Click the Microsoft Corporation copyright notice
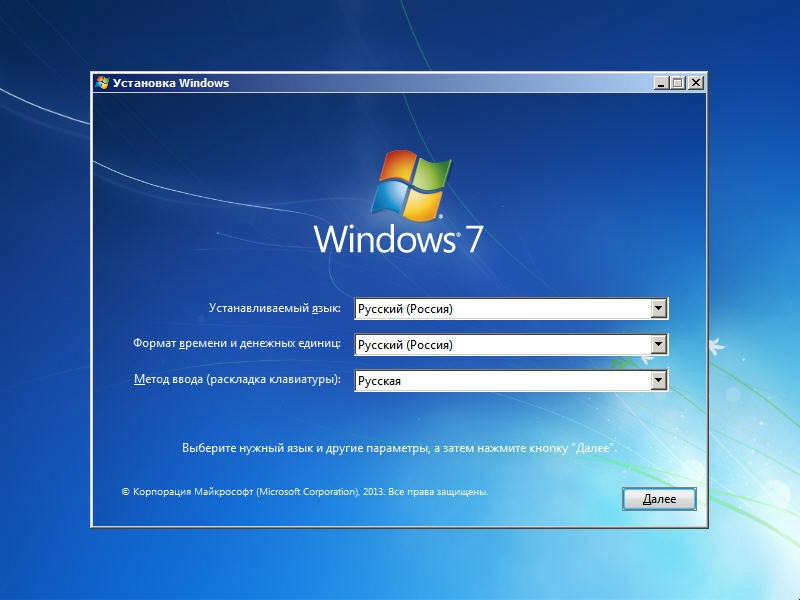This screenshot has width=800, height=600. pos(304,492)
